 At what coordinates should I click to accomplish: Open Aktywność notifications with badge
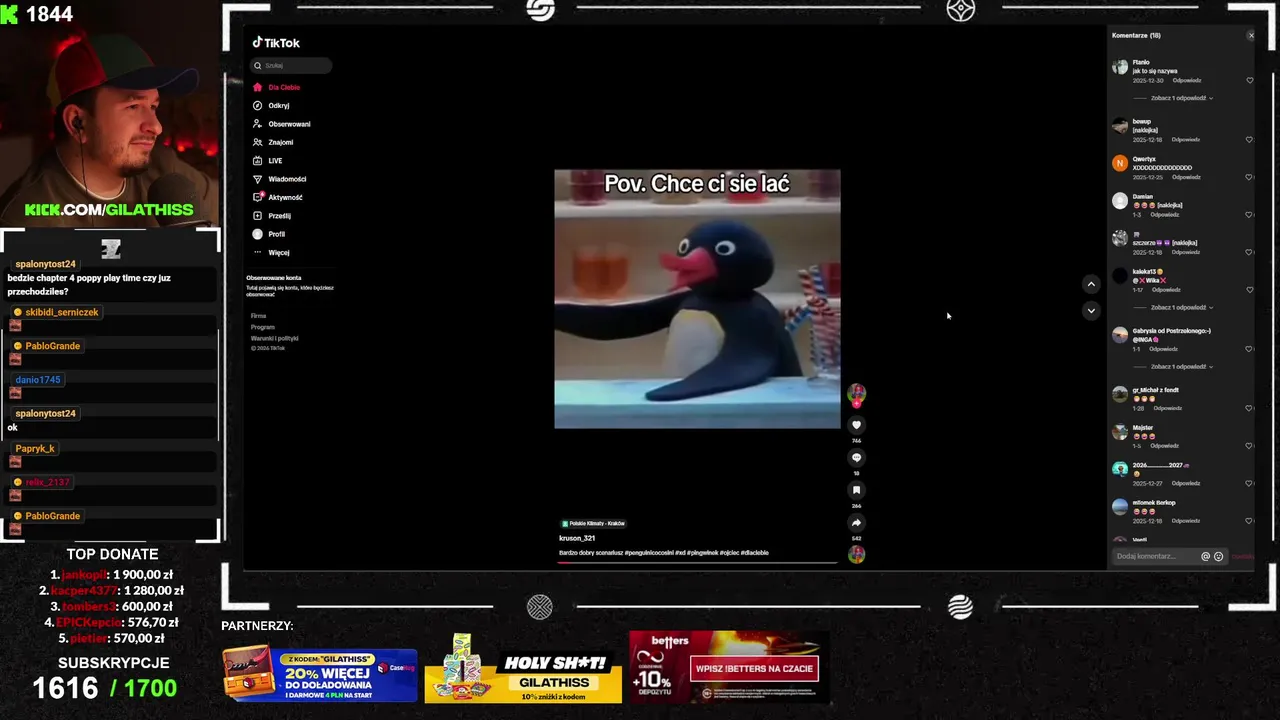[277, 197]
